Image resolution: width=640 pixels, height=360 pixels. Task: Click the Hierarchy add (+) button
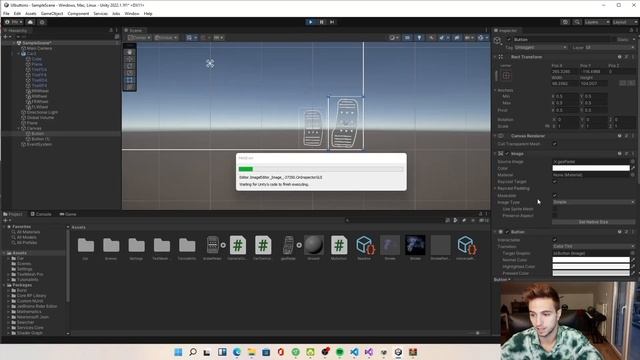point(6,37)
